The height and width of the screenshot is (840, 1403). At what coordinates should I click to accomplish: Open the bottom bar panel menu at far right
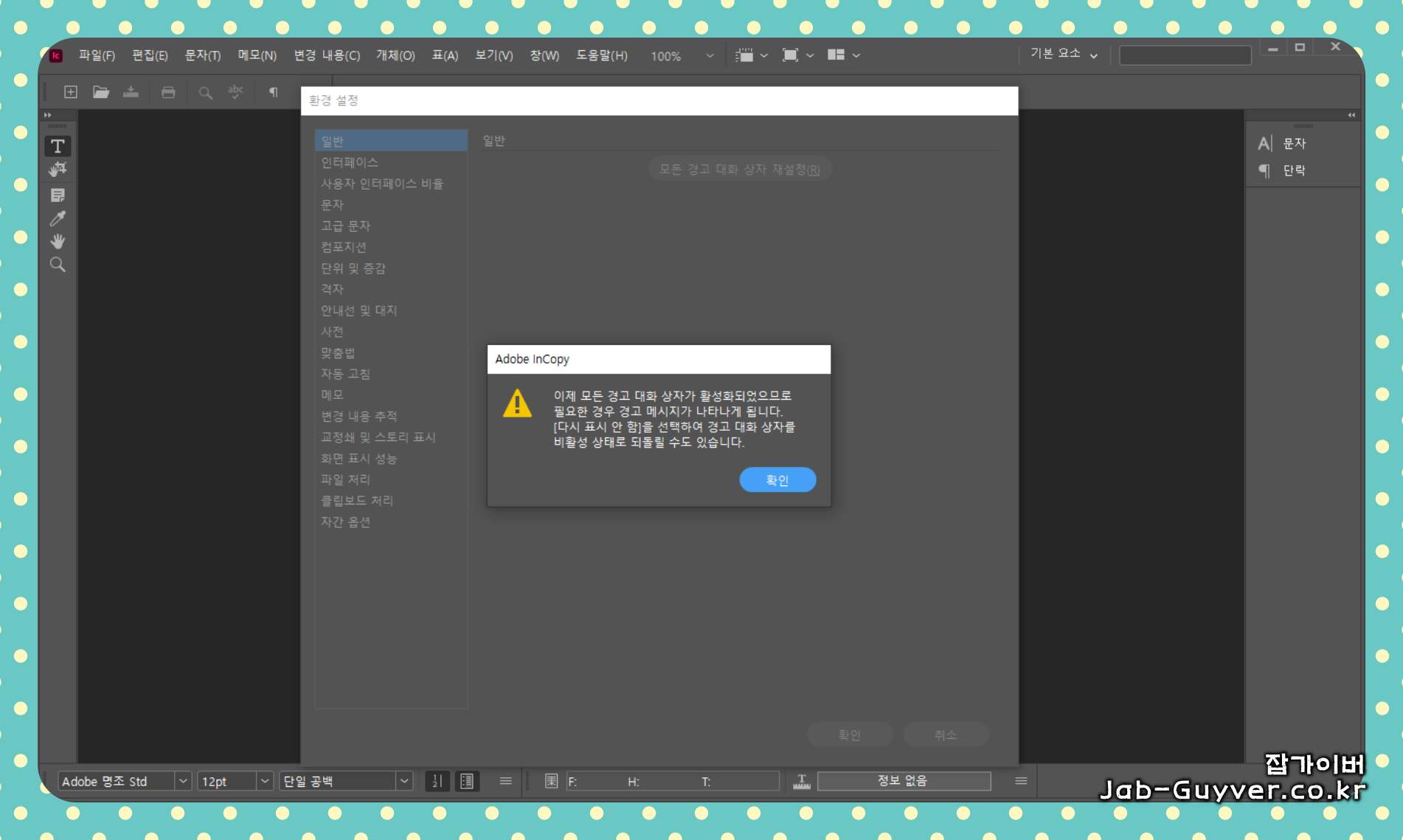pyautogui.click(x=1021, y=781)
